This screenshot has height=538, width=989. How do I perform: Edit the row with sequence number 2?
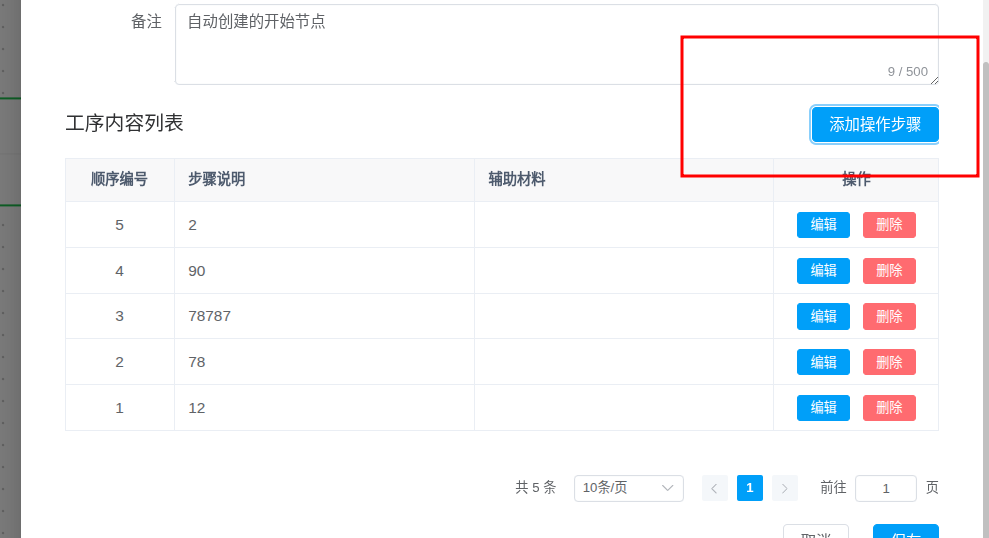point(823,362)
